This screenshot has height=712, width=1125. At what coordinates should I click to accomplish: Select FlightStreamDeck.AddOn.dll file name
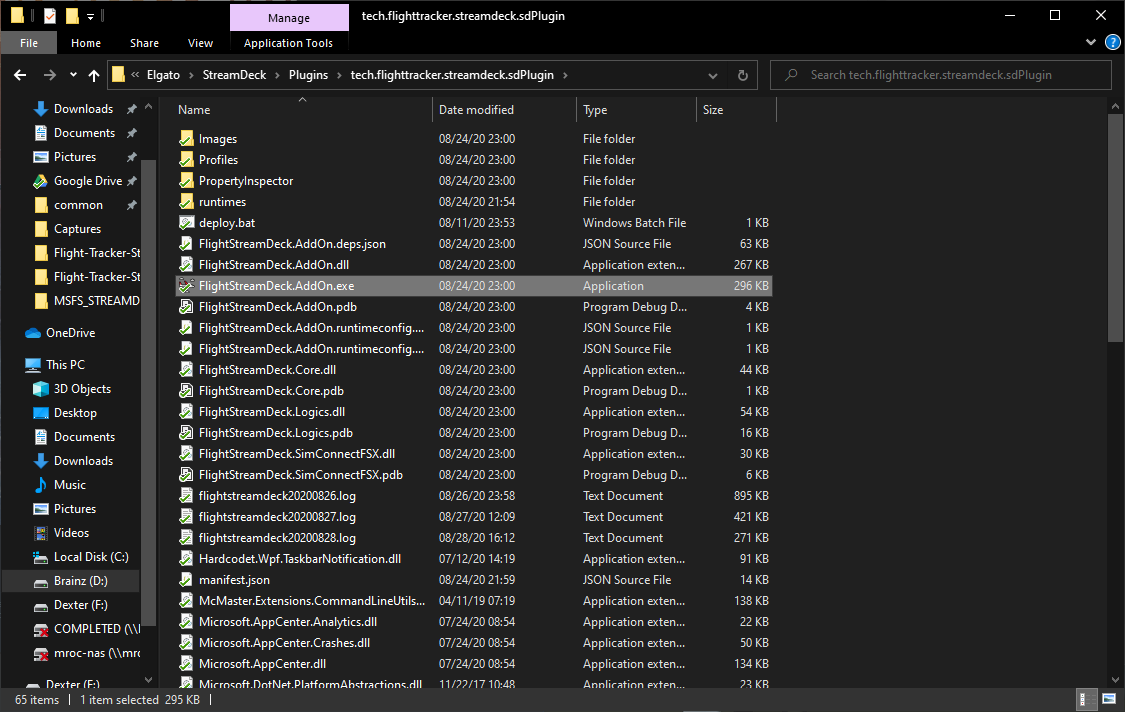(274, 265)
